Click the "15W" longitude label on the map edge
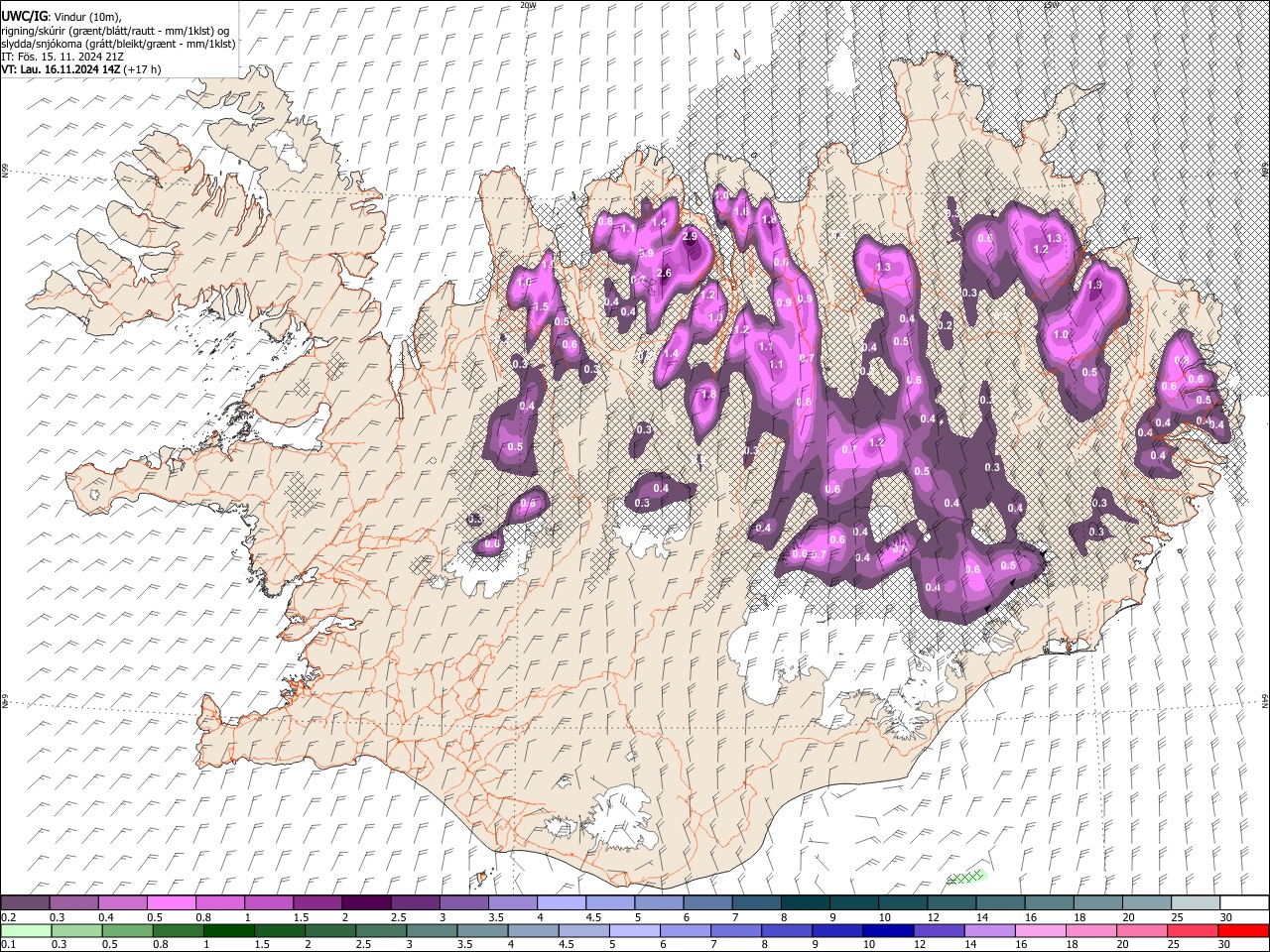 click(1051, 5)
